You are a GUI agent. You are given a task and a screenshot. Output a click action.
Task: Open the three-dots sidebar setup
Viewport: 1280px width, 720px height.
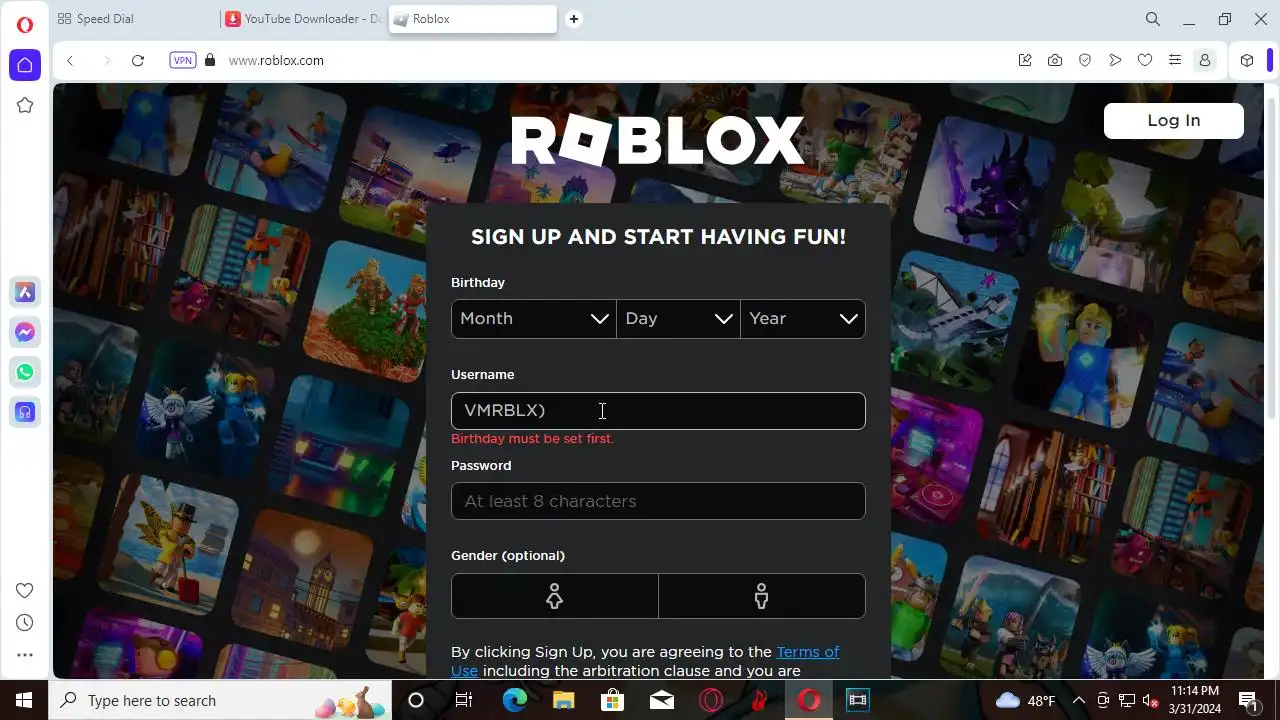click(25, 655)
